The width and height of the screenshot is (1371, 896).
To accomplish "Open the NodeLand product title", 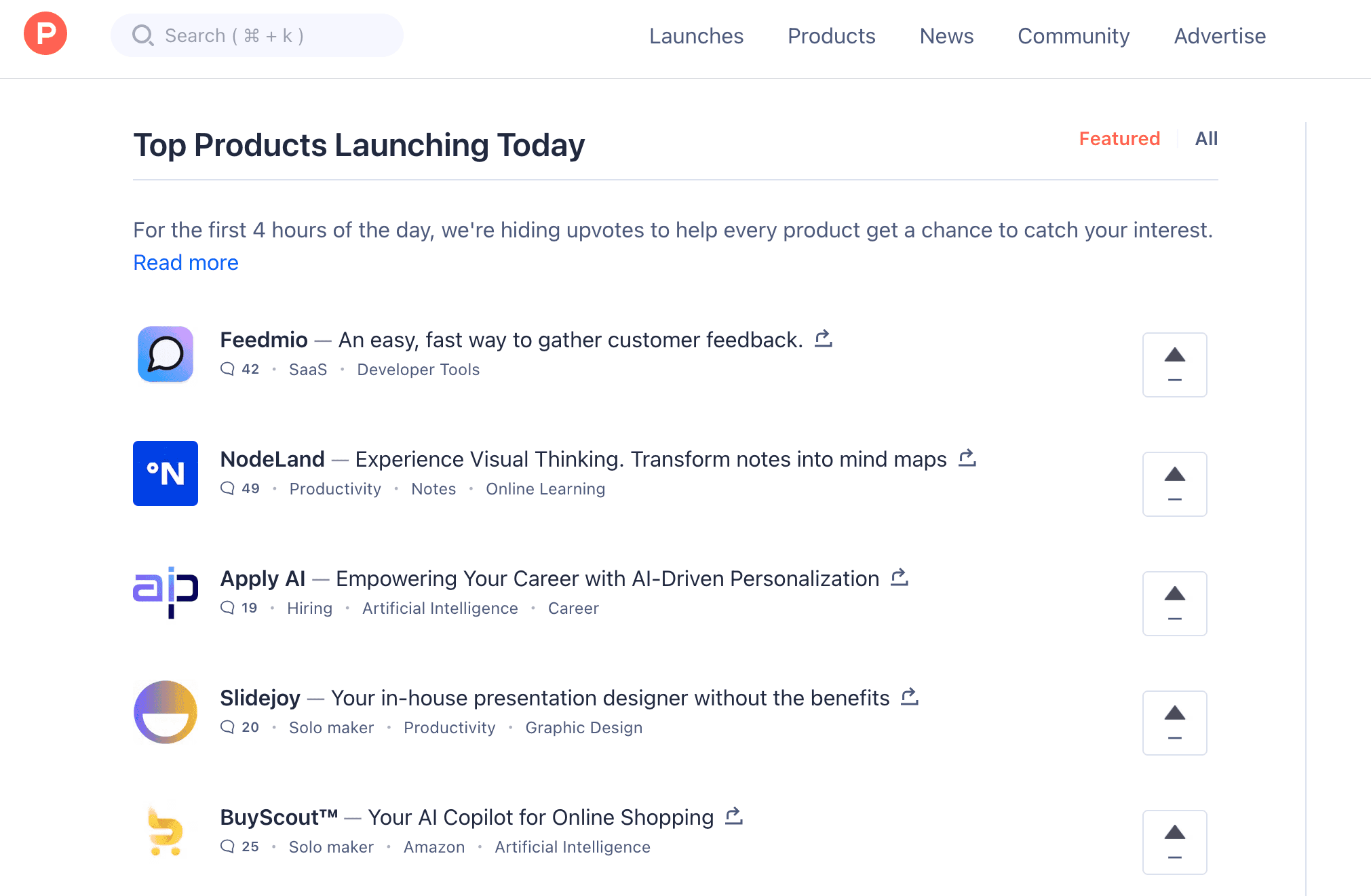I will click(273, 459).
